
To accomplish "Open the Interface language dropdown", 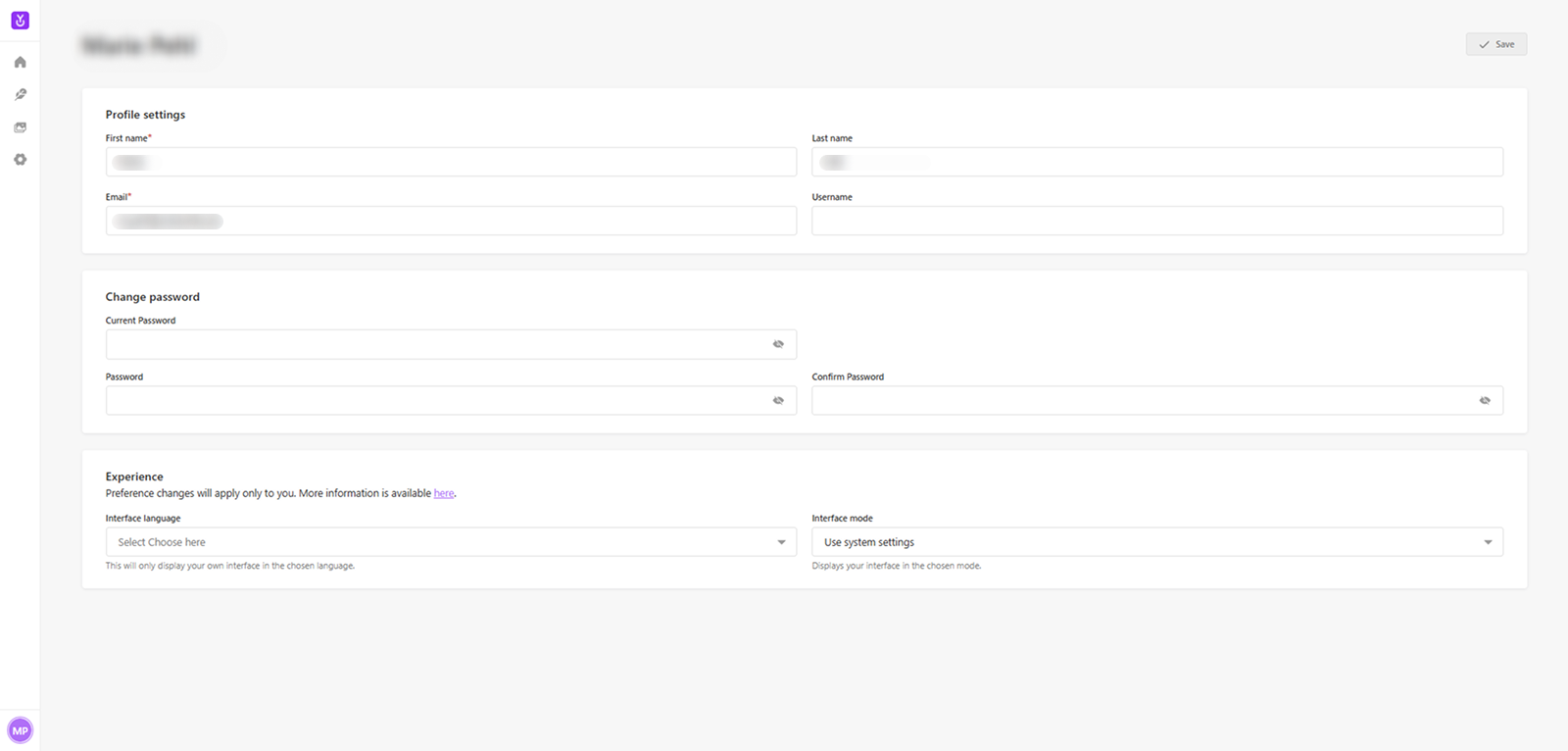I will [451, 542].
